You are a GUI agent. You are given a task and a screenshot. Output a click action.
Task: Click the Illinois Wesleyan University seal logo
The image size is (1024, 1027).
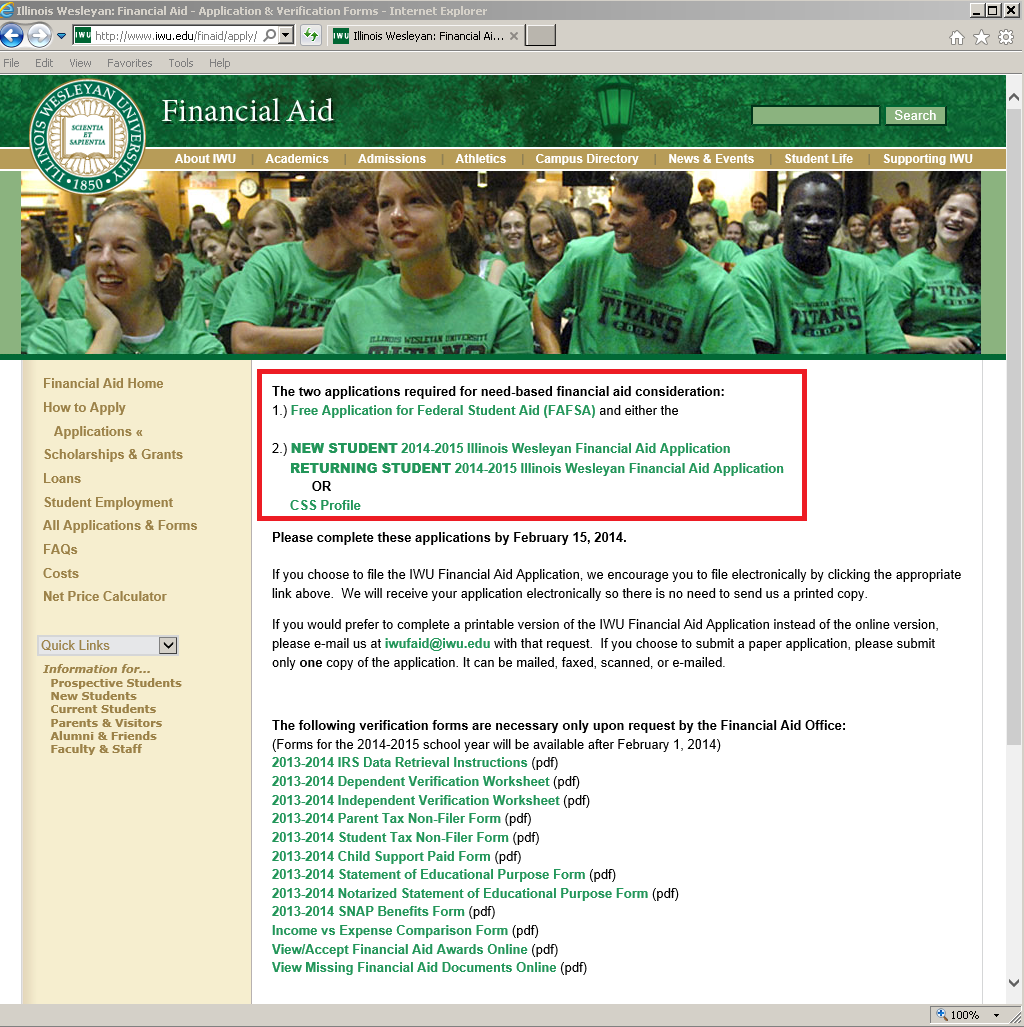87,136
